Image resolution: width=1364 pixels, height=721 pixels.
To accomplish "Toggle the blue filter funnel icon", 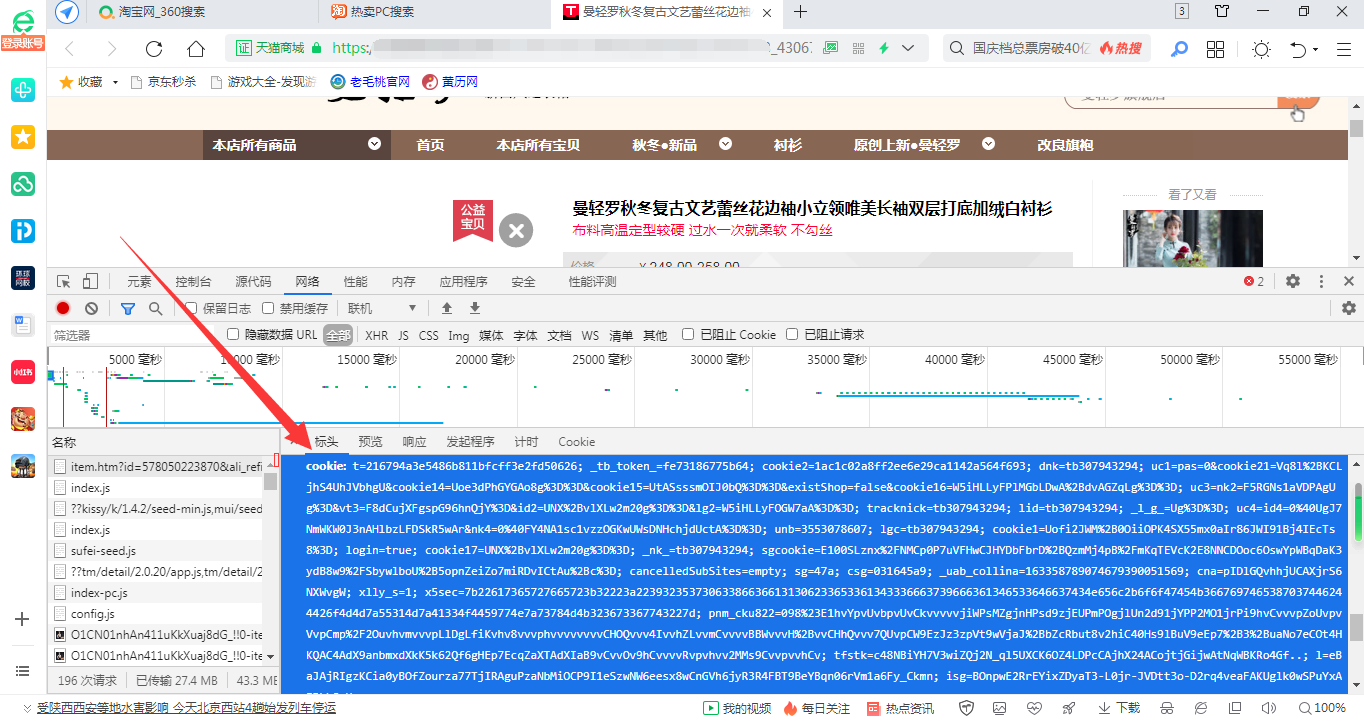I will pyautogui.click(x=128, y=308).
